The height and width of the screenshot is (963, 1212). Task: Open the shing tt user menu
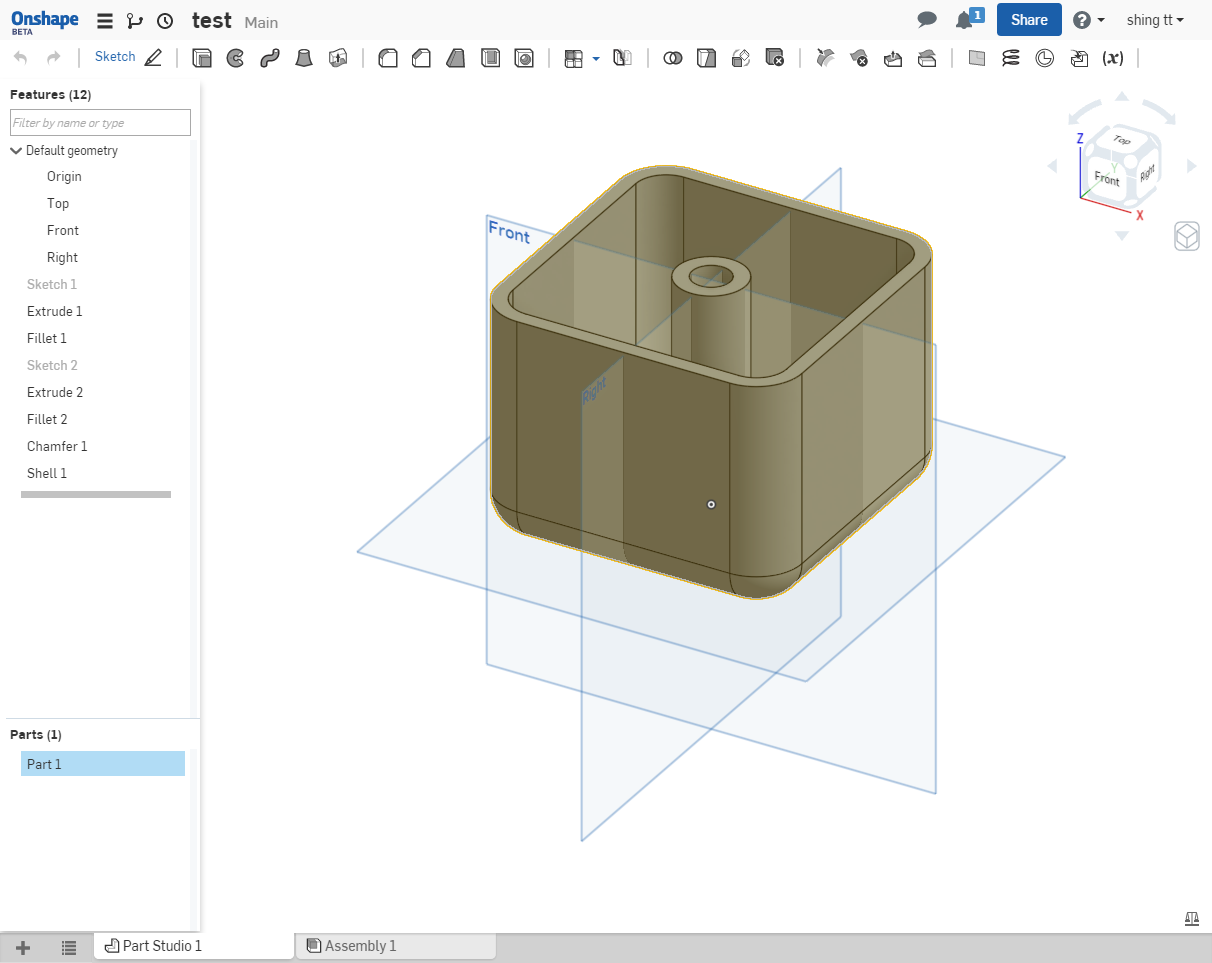pos(1155,20)
